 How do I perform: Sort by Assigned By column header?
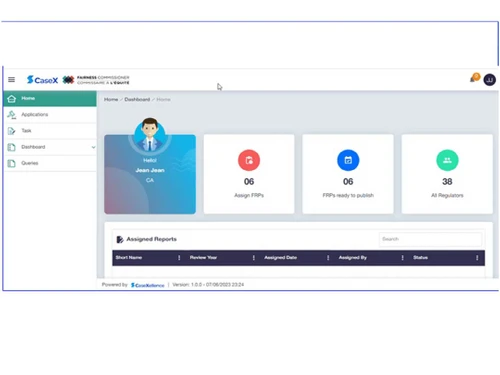(353, 258)
